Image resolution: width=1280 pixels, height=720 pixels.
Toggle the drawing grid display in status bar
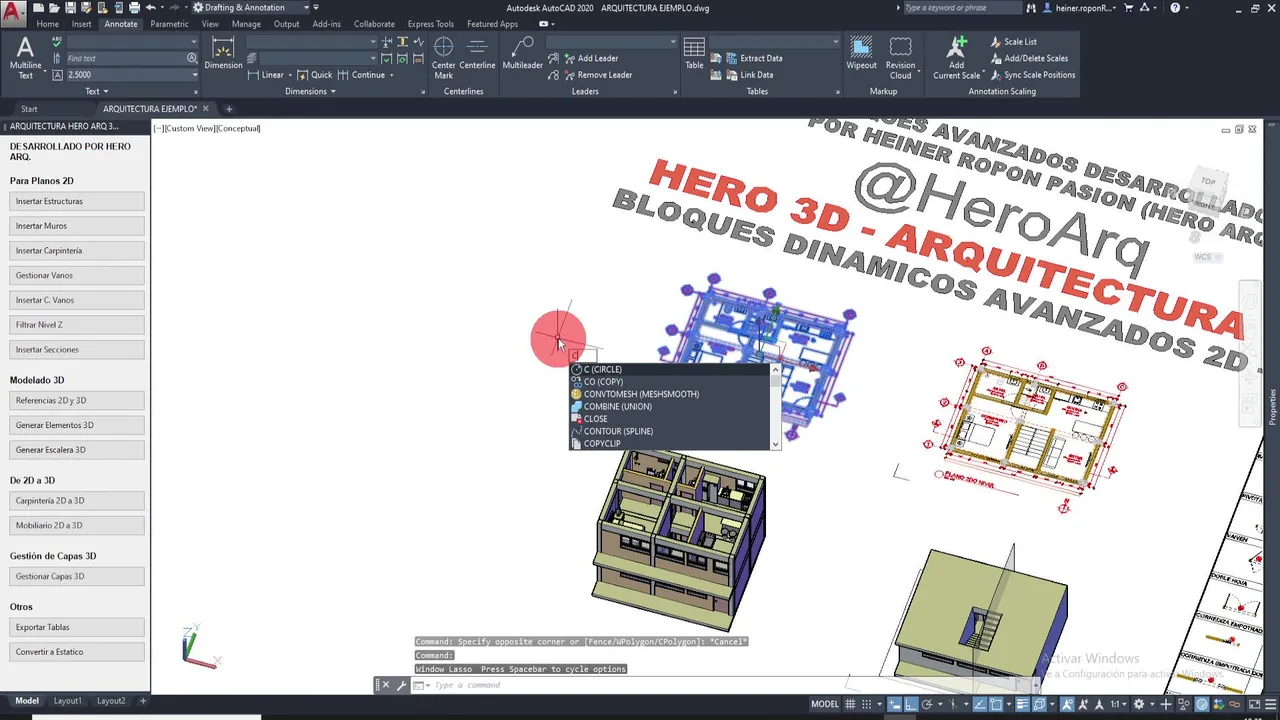click(850, 704)
